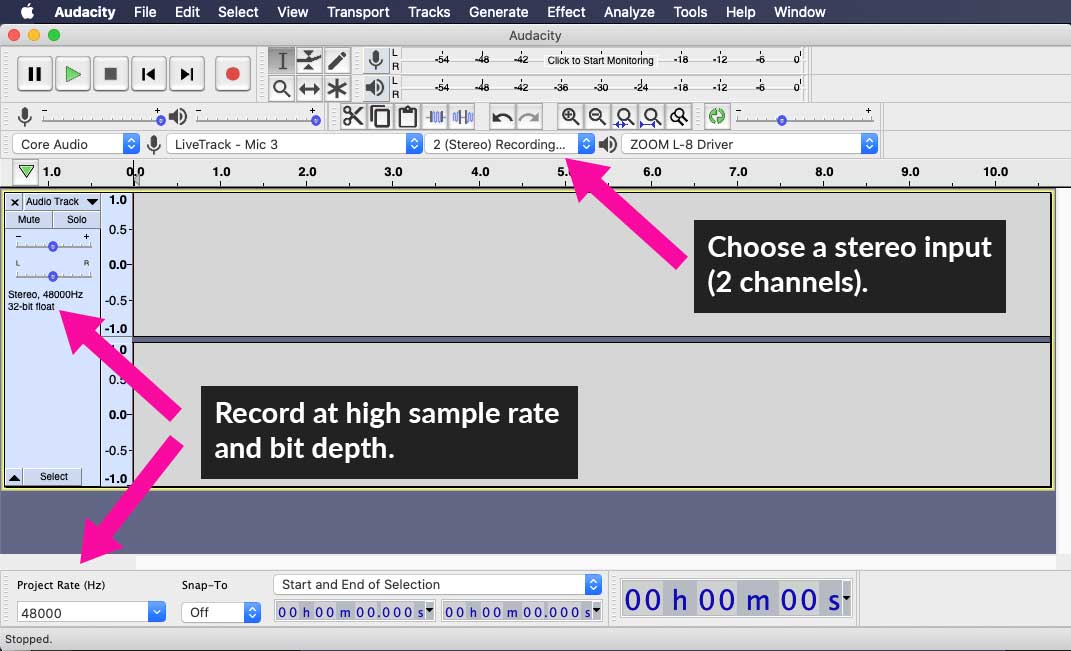Click the green Play-at-Speed icon

pyautogui.click(x=717, y=117)
